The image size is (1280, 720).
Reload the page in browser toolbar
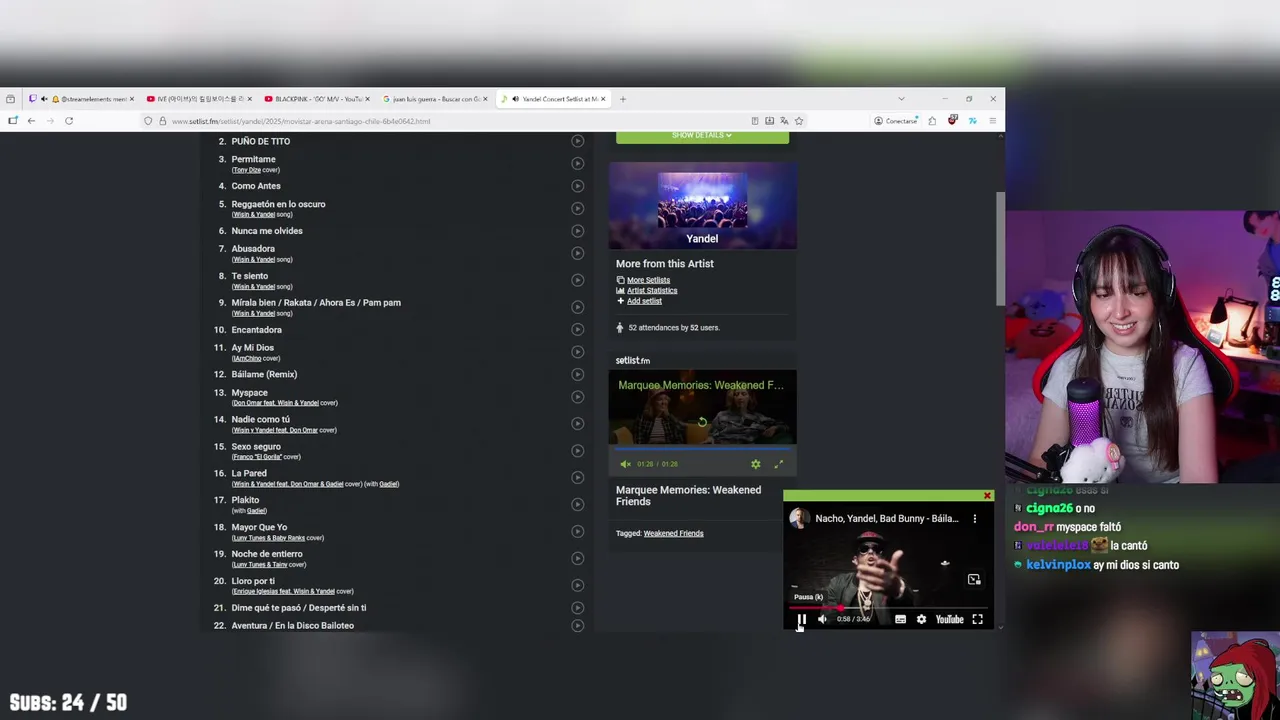[x=69, y=121]
